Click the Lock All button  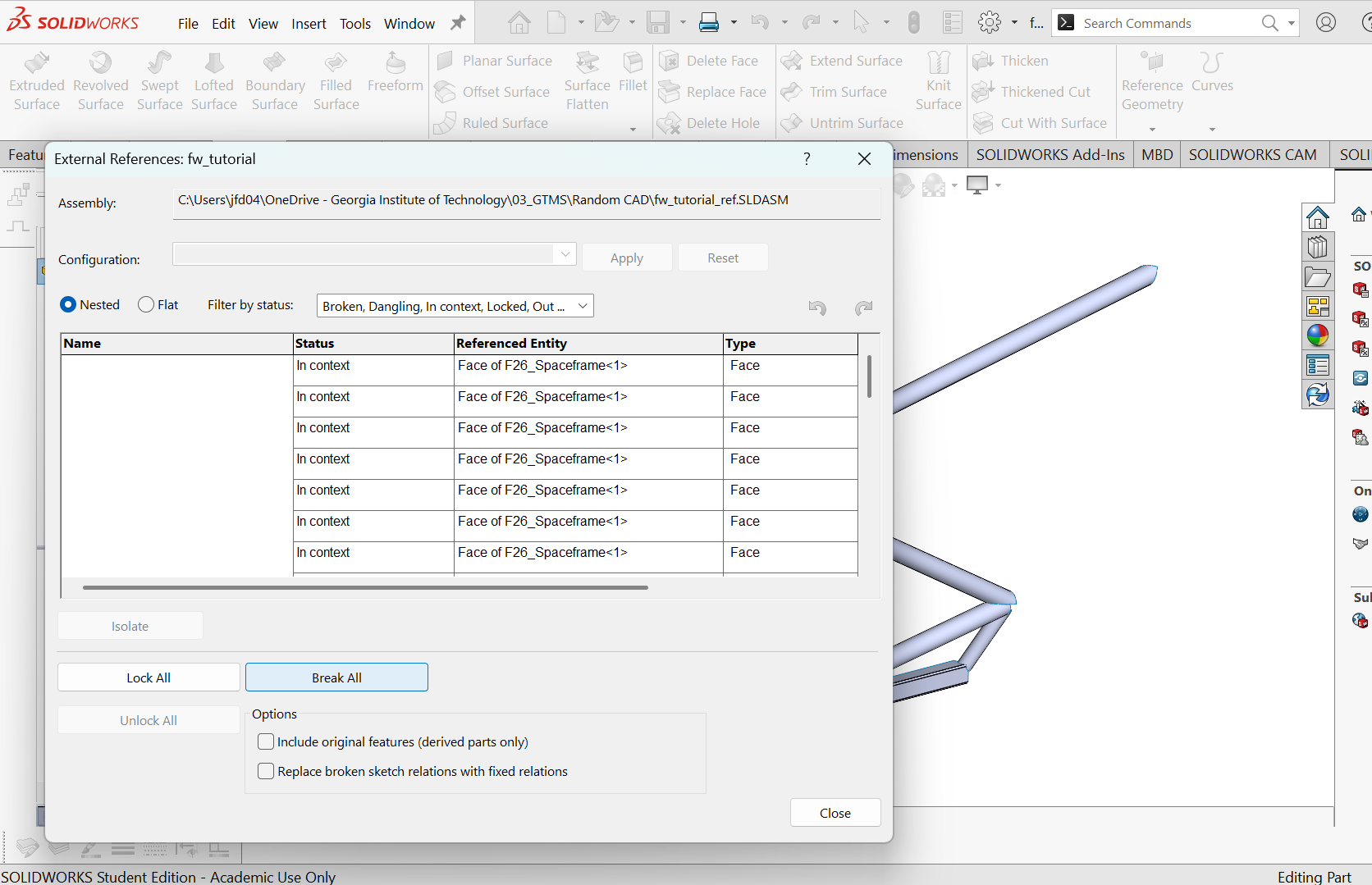149,677
